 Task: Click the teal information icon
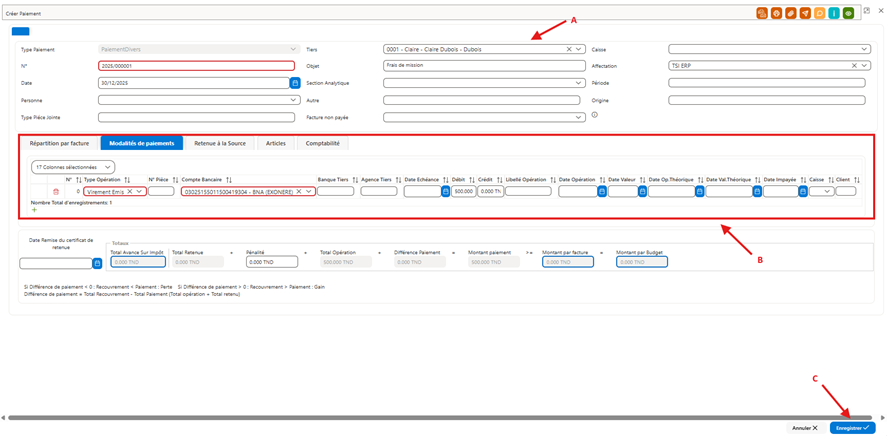834,13
